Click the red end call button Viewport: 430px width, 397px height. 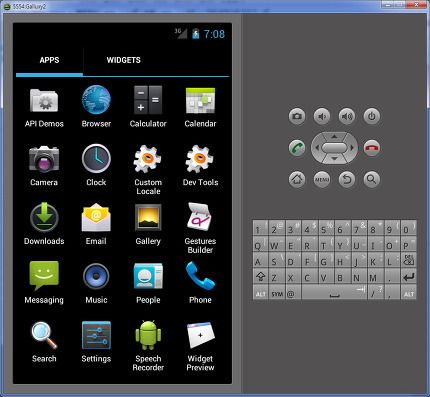tap(372, 148)
